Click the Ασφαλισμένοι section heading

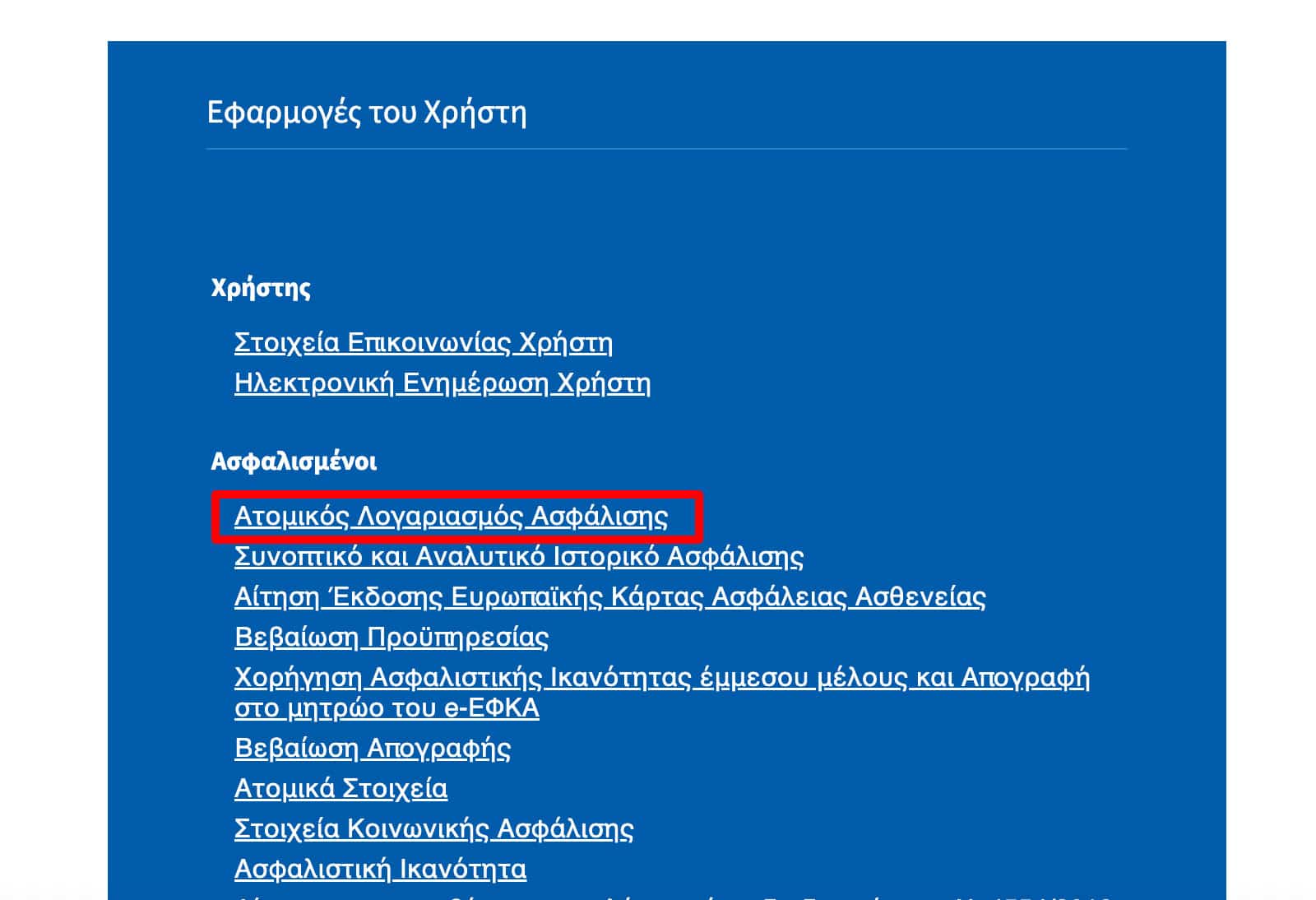(x=294, y=462)
